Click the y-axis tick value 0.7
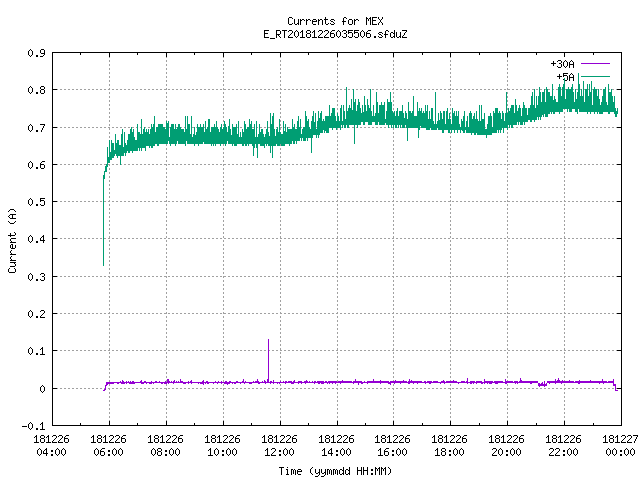This screenshot has width=640, height=480. [36, 128]
